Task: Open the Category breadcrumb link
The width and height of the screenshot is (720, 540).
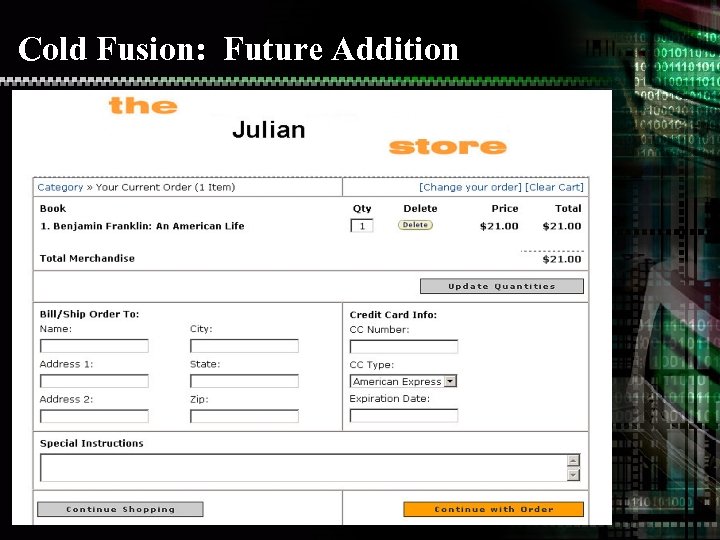Action: pos(60,187)
